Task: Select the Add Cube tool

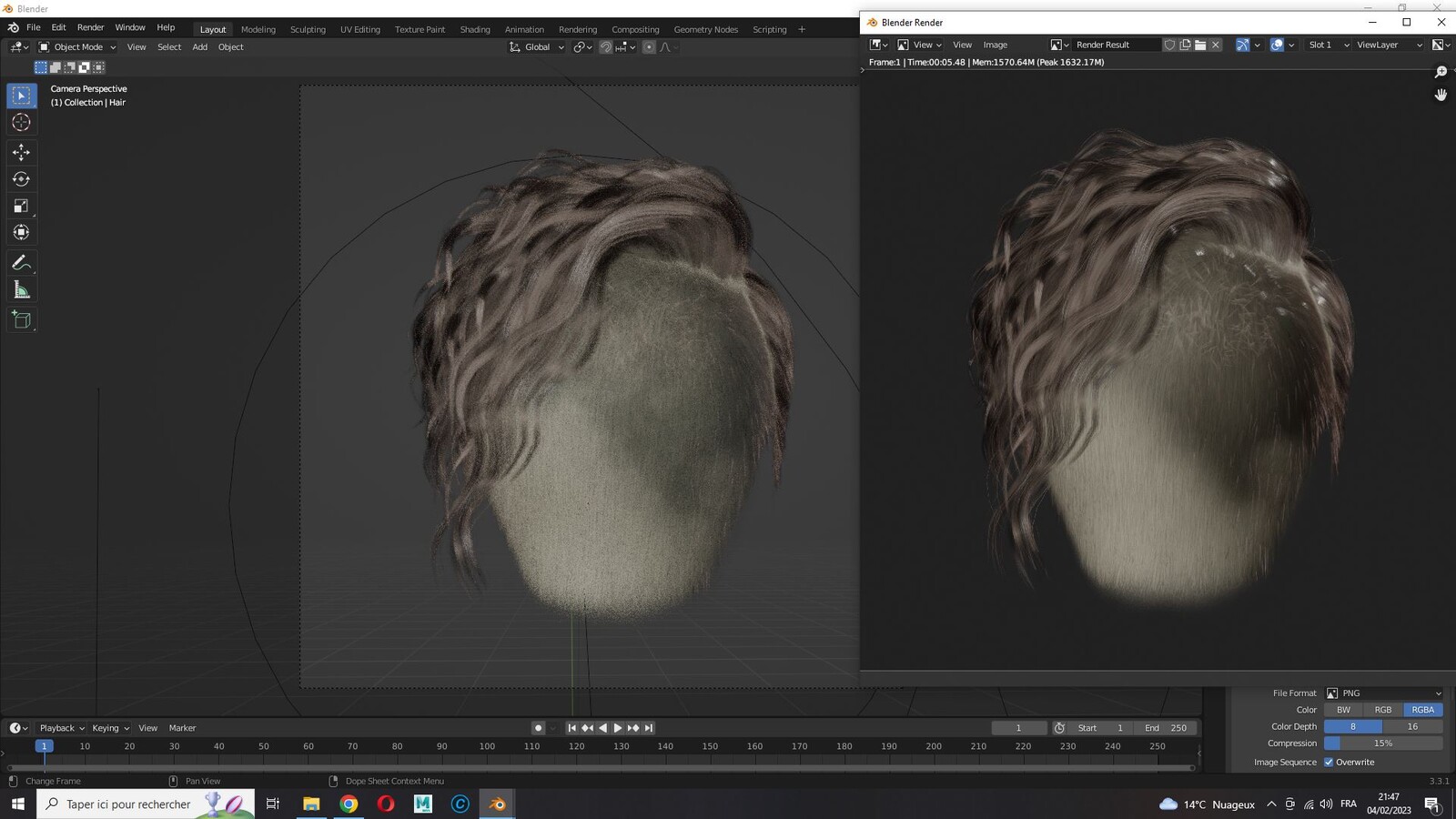Action: click(x=21, y=319)
